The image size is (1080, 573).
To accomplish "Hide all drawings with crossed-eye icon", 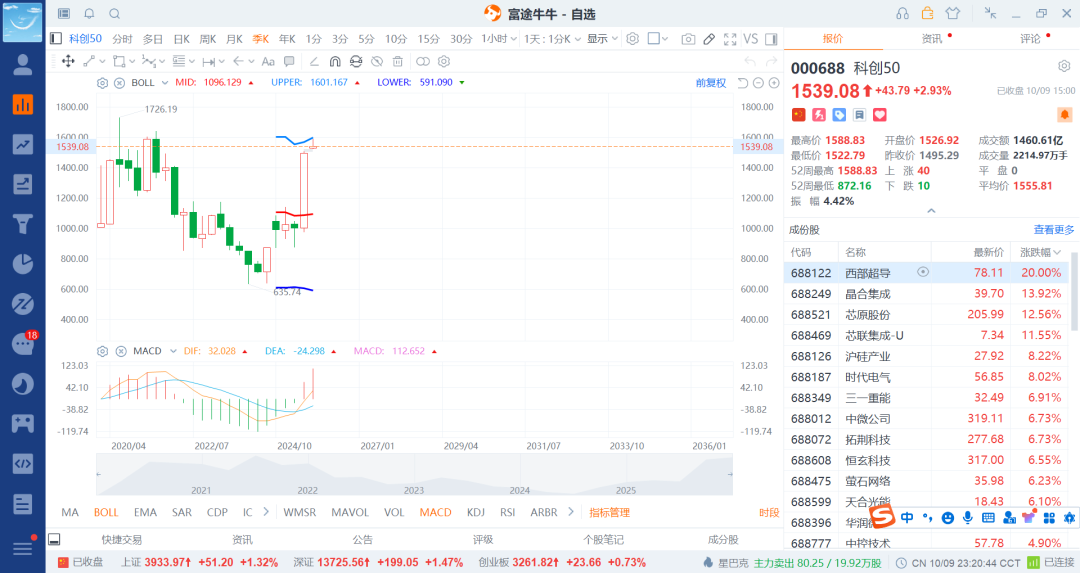I will (377, 61).
